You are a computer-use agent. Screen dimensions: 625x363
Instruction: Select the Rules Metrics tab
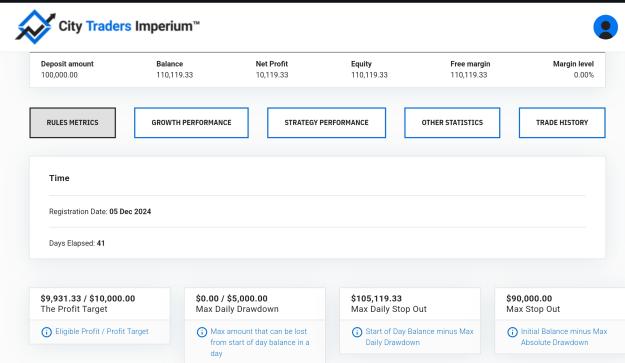click(73, 123)
